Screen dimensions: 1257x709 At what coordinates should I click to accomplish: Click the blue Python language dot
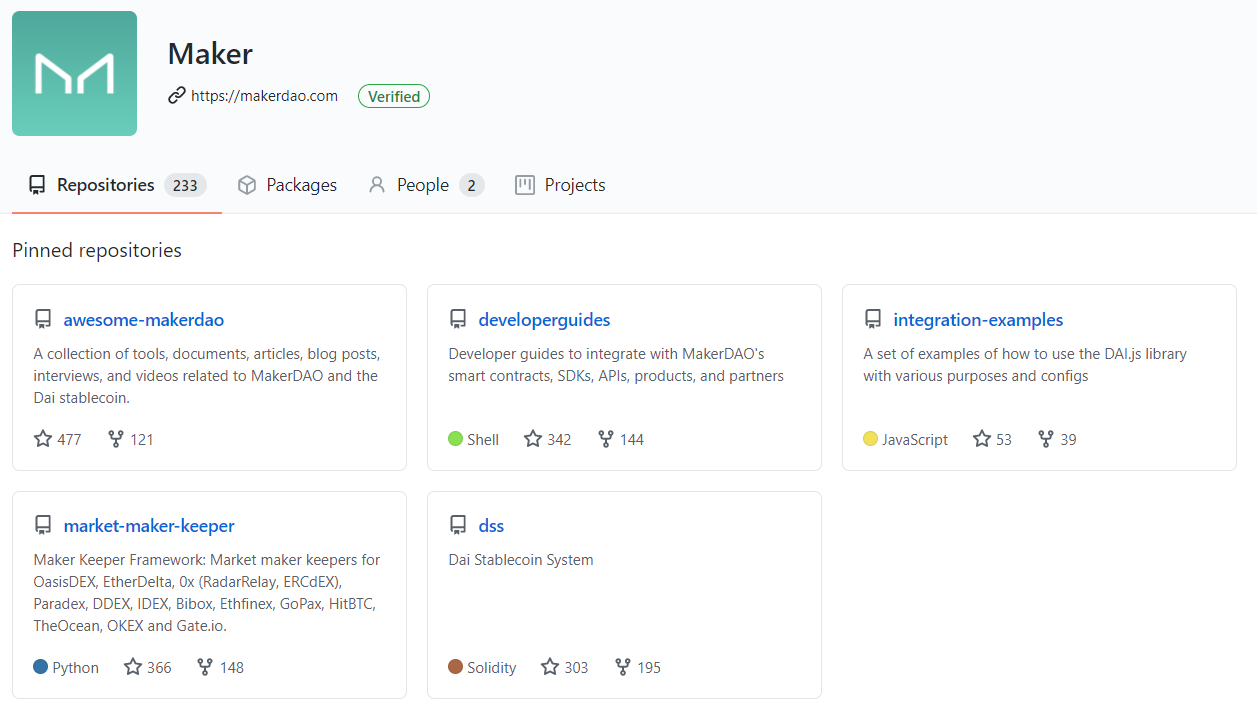41,667
